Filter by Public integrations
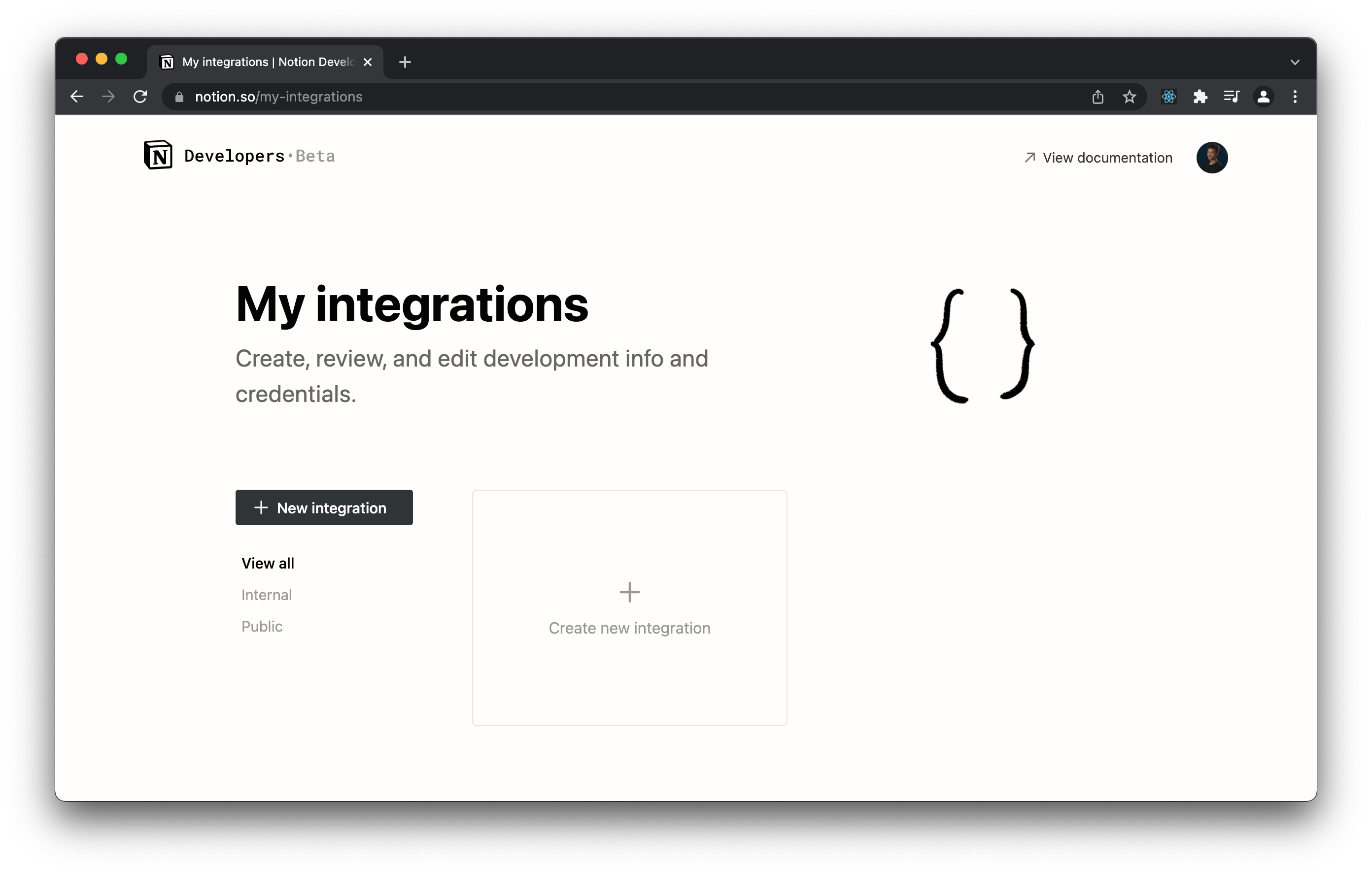 pos(262,626)
